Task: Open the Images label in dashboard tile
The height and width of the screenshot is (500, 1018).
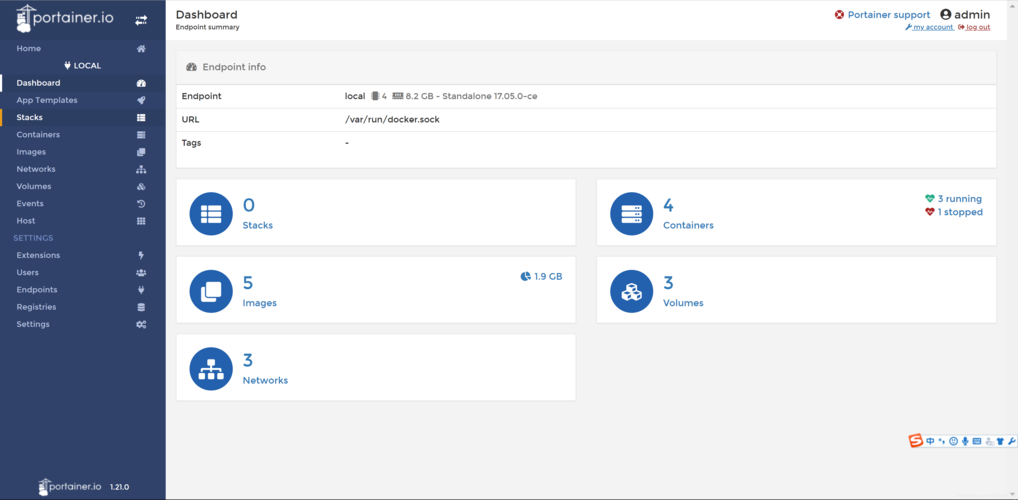Action: click(260, 303)
